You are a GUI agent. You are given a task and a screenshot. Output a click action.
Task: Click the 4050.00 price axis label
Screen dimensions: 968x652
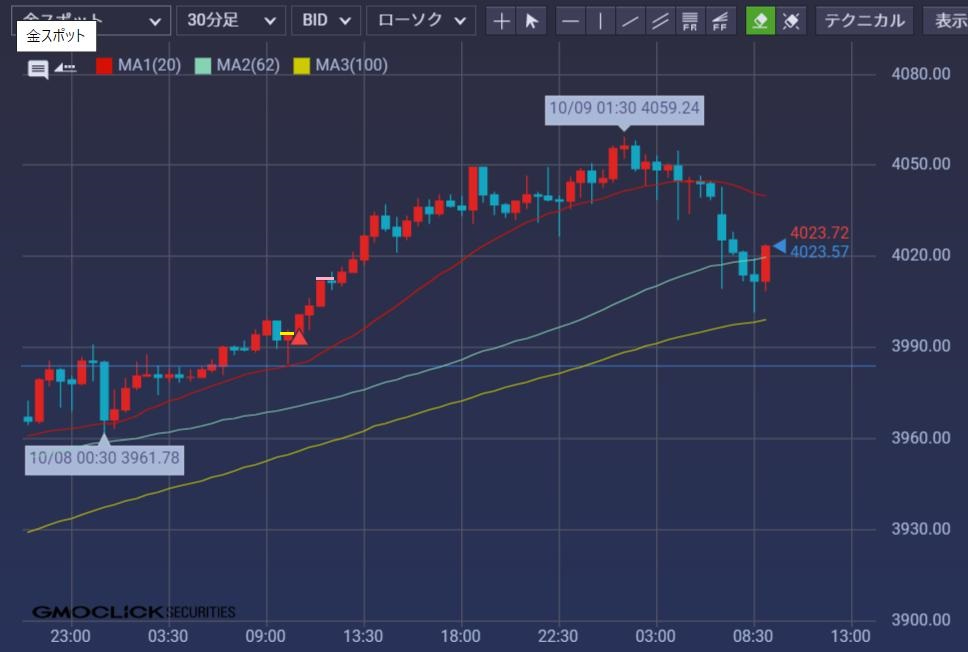click(920, 164)
